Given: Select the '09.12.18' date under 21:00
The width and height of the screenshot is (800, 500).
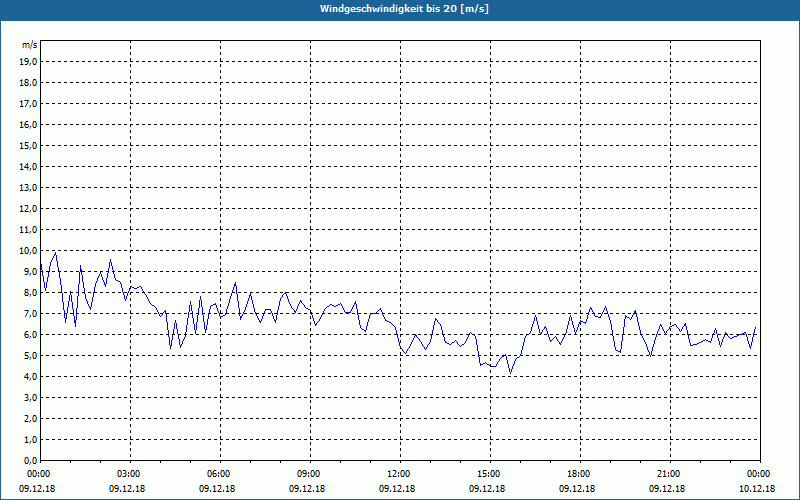Looking at the screenshot, I should pyautogui.click(x=667, y=488).
